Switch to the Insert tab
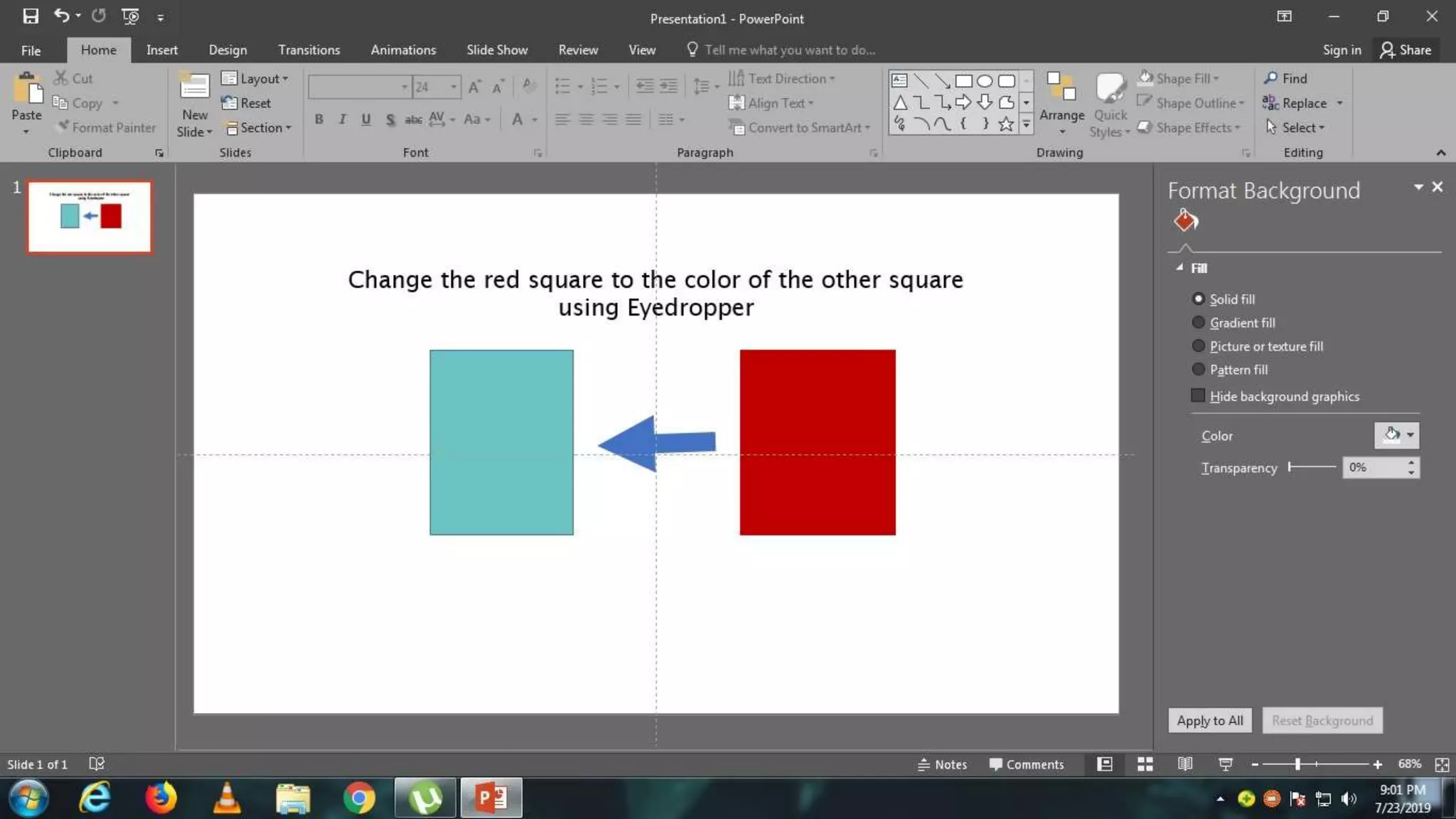 [x=161, y=50]
